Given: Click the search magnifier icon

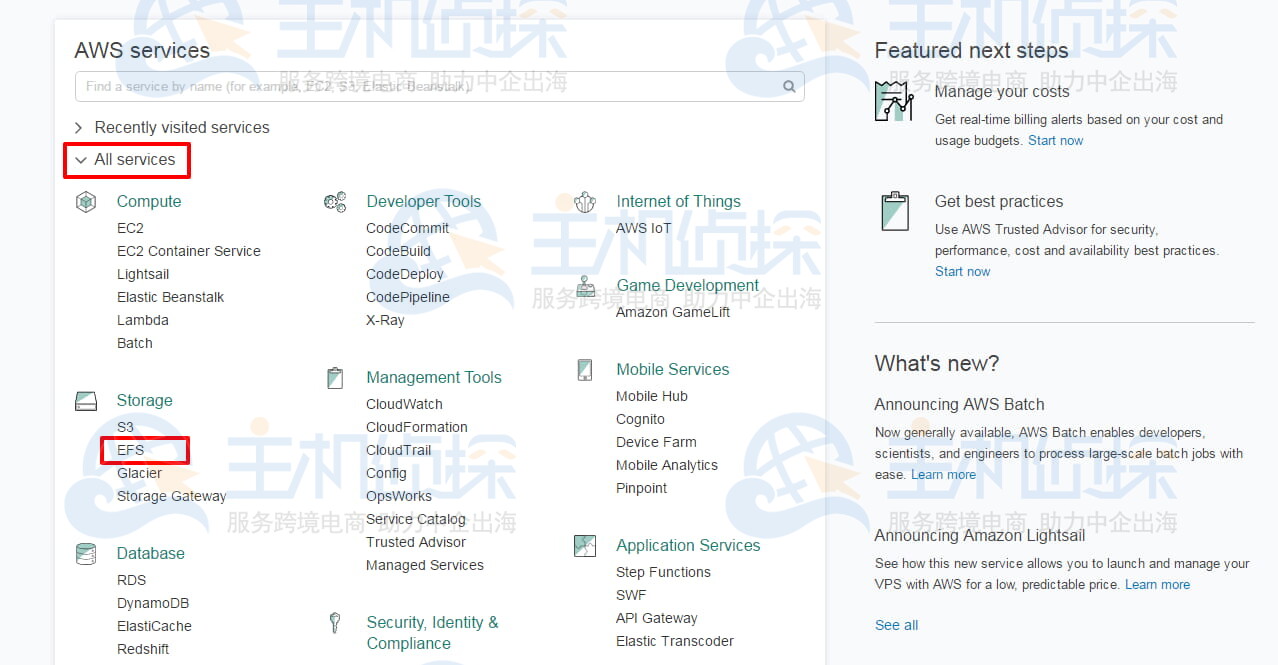Looking at the screenshot, I should coord(789,86).
